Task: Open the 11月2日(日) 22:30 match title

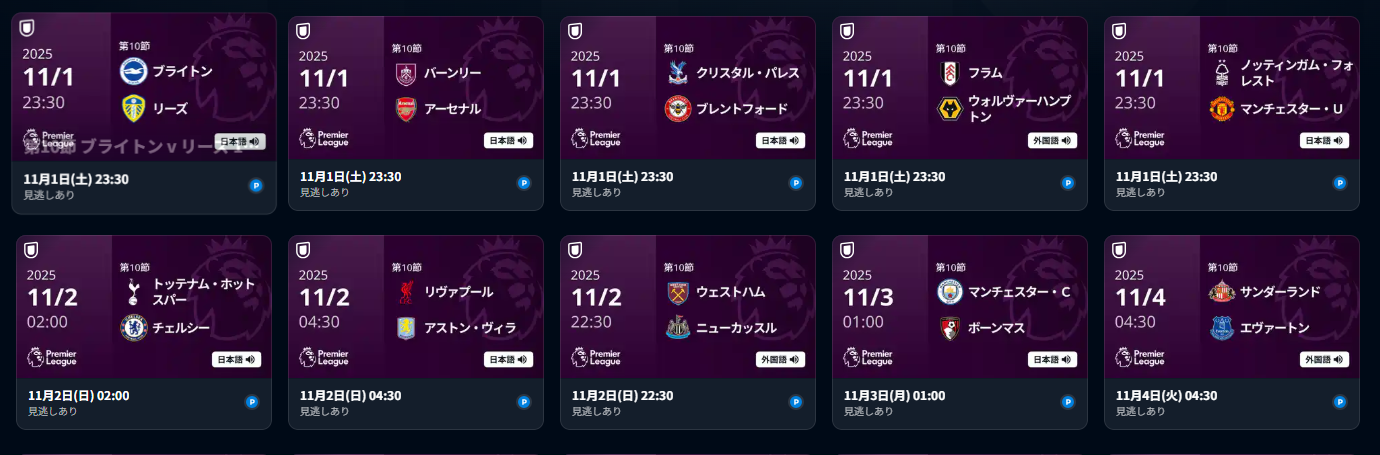Action: tap(622, 396)
